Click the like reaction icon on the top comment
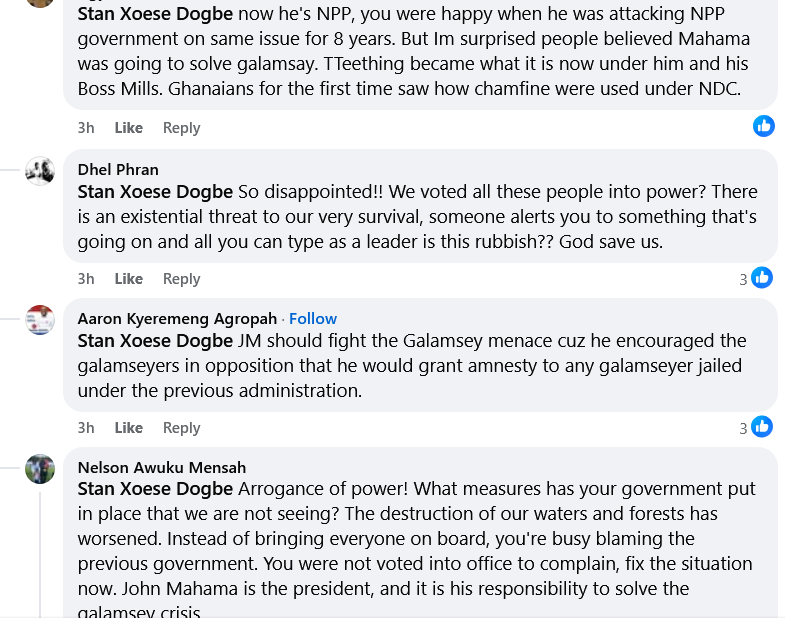This screenshot has height=618, width=785. (764, 126)
